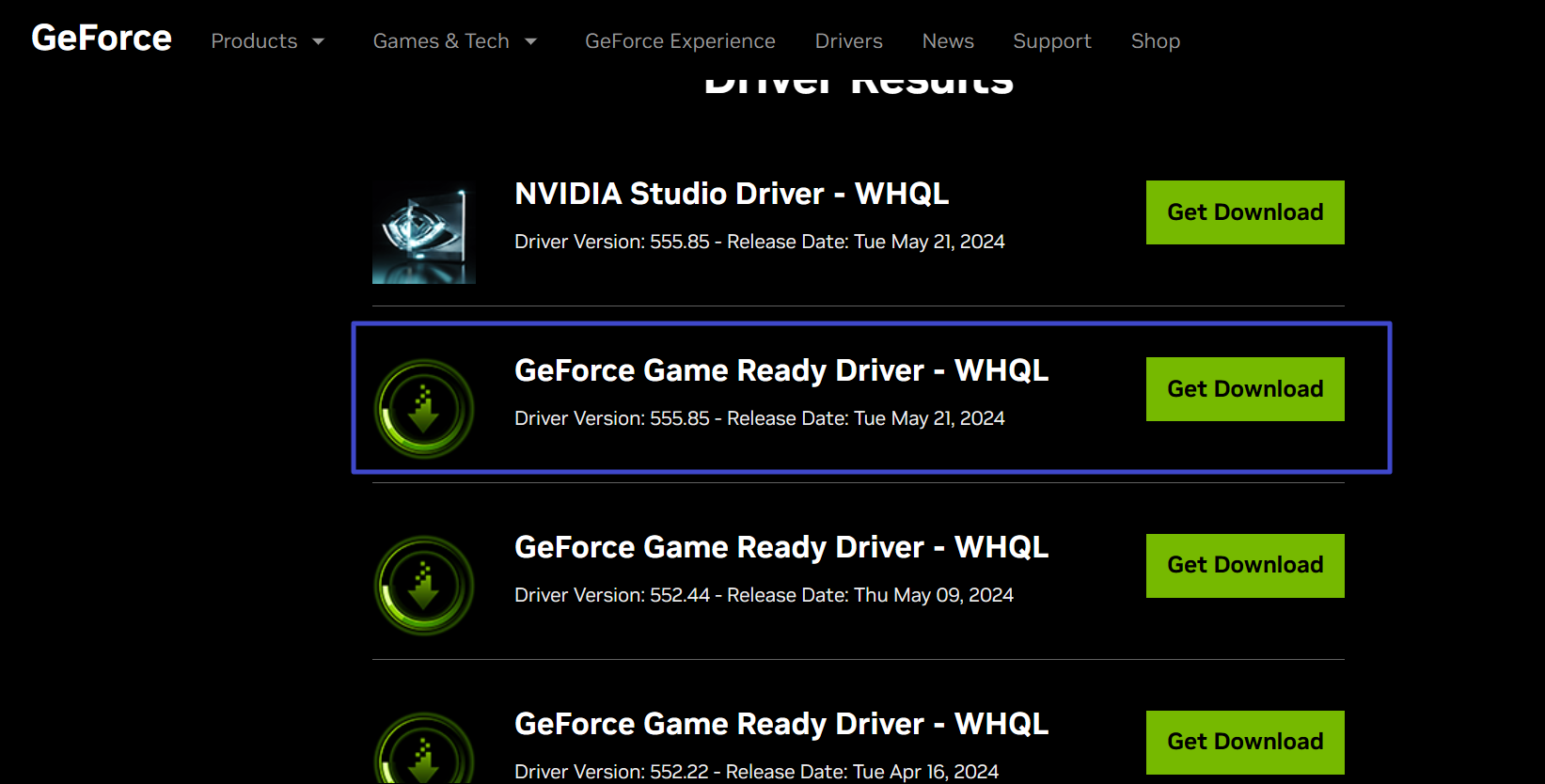Open the Games & Tech dropdown

454,41
